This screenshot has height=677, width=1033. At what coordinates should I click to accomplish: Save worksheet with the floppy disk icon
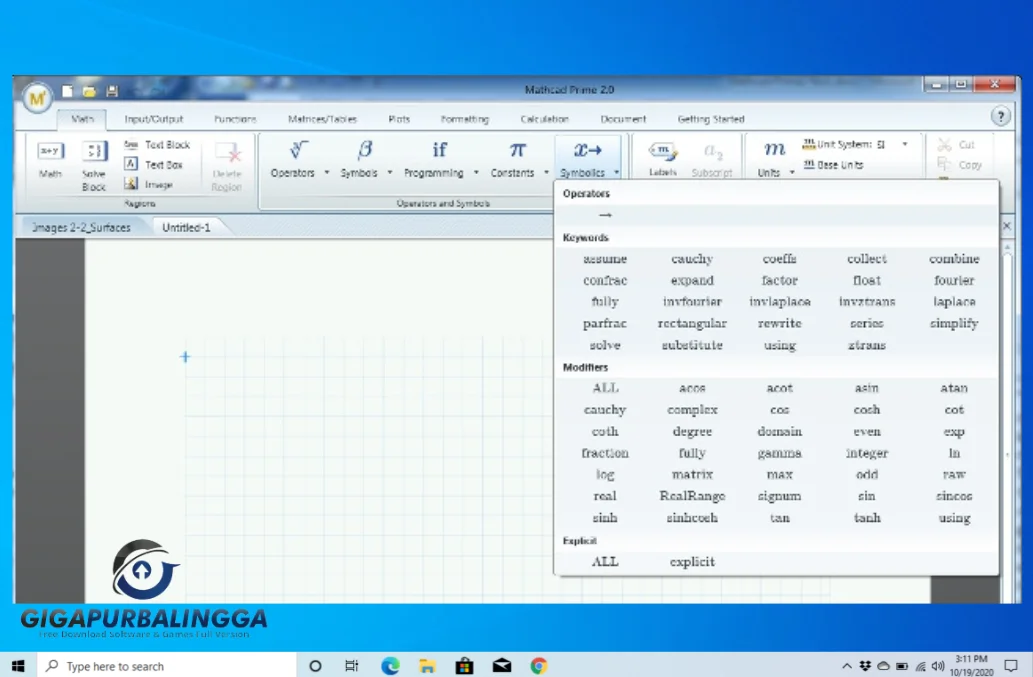click(x=112, y=92)
